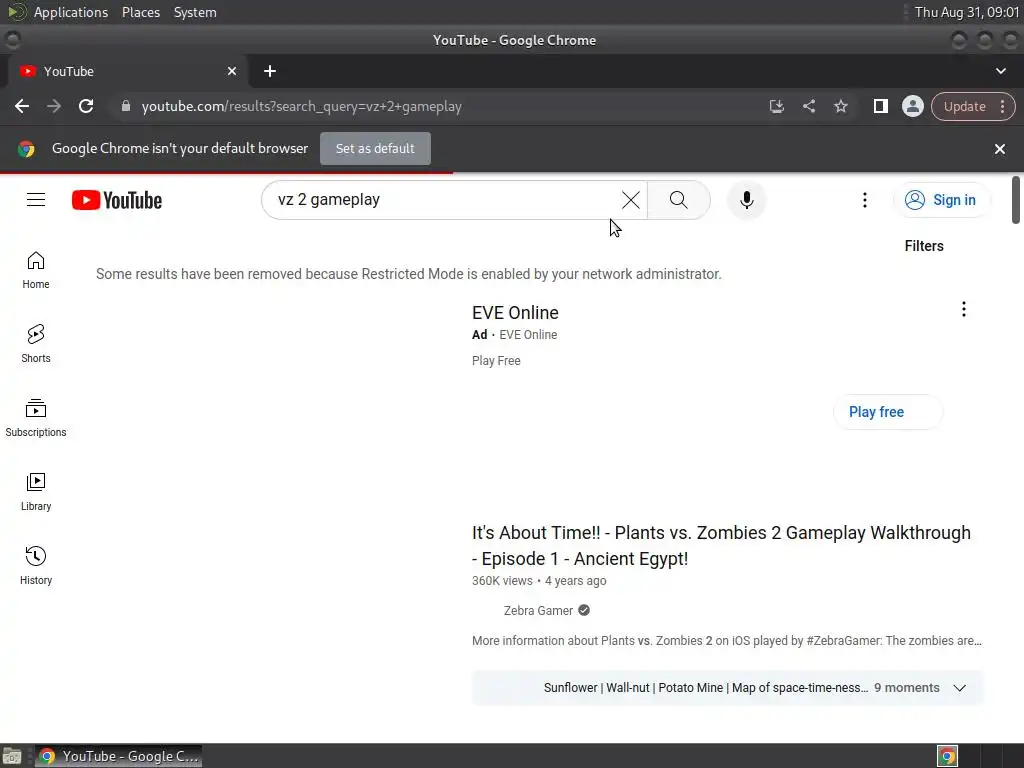The image size is (1024, 768).
Task: Open the Zebra Gamer channel
Action: tap(538, 611)
